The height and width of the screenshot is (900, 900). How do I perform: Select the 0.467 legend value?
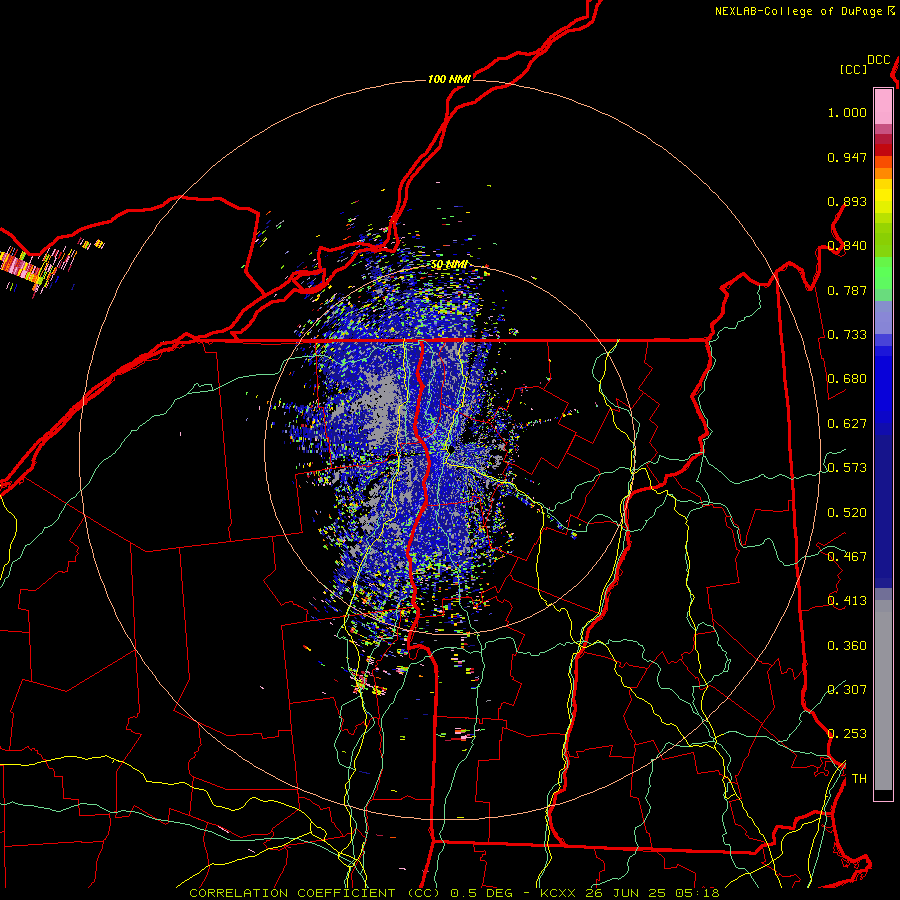[847, 557]
